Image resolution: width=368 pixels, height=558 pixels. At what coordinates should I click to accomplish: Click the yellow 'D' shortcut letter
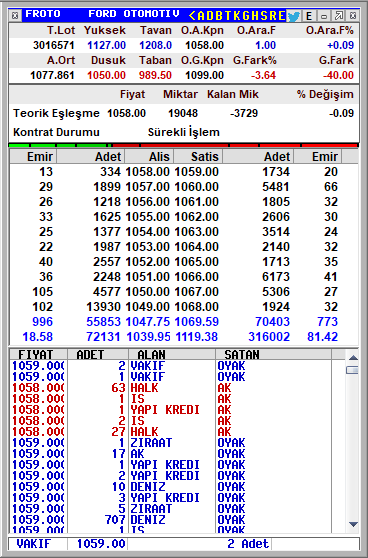click(210, 16)
